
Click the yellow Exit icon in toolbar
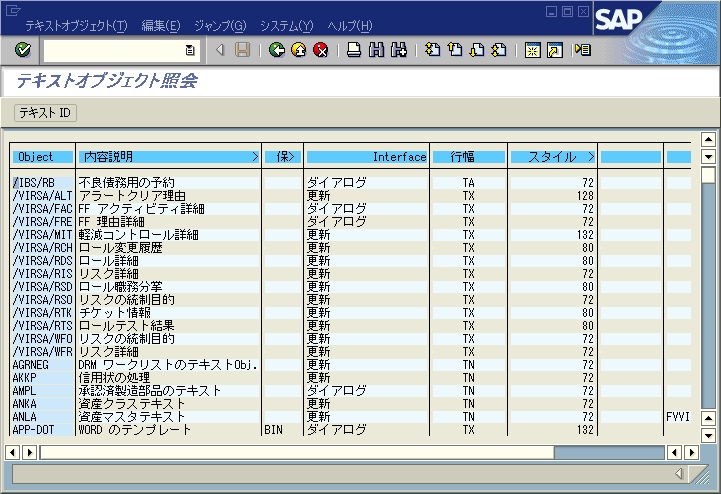coord(298,50)
